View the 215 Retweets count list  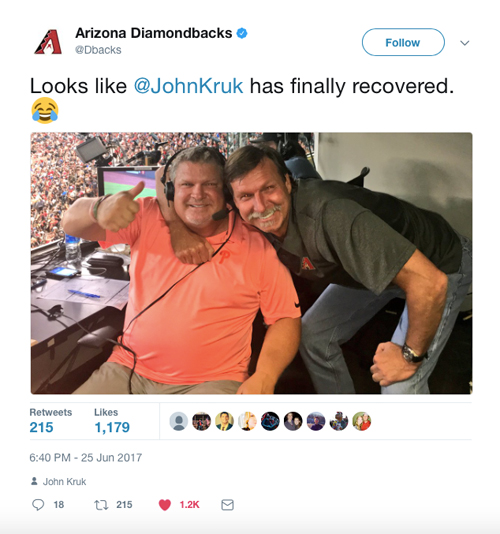point(51,421)
